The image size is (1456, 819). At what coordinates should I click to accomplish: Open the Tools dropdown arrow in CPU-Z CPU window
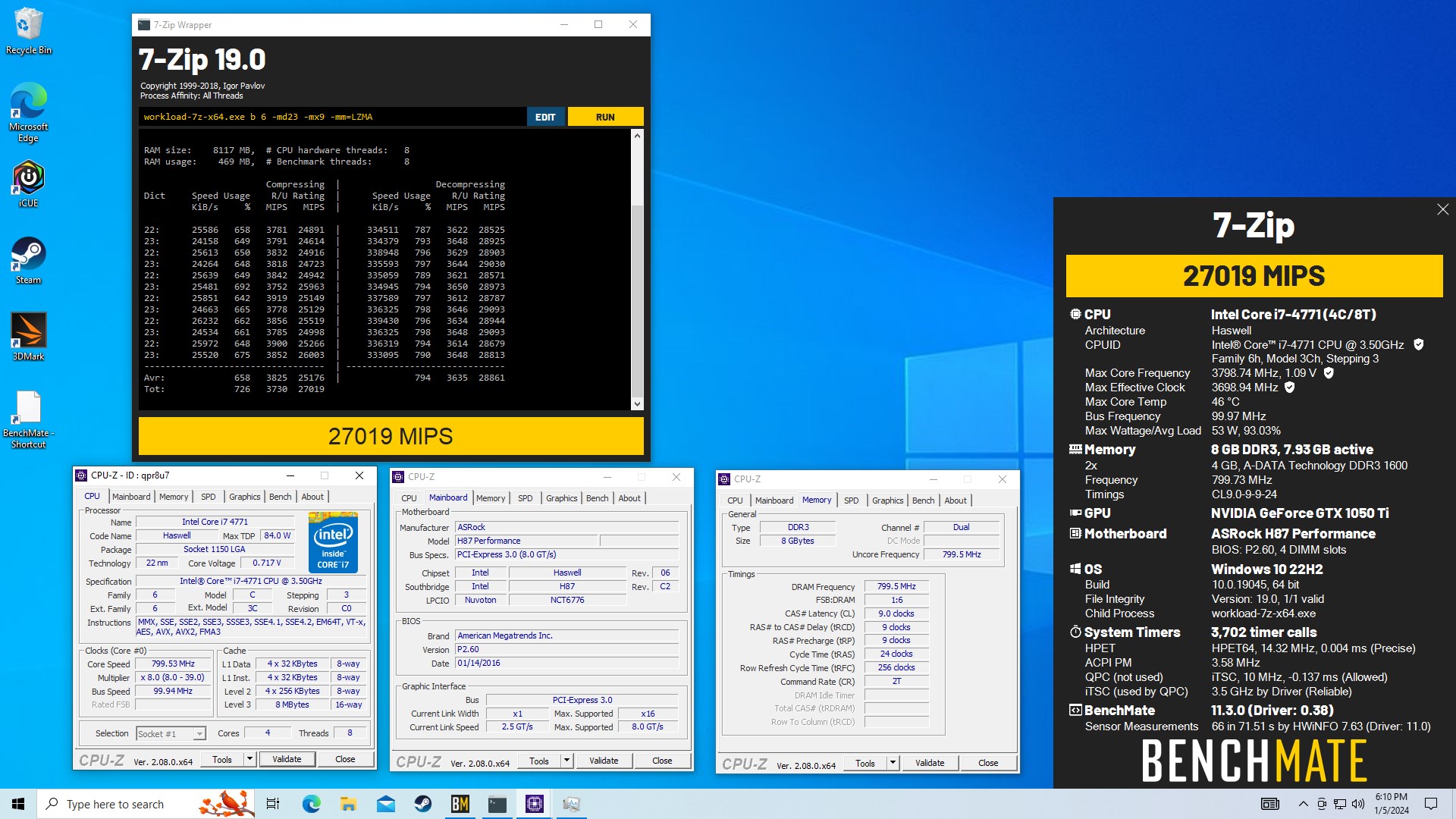(x=249, y=759)
